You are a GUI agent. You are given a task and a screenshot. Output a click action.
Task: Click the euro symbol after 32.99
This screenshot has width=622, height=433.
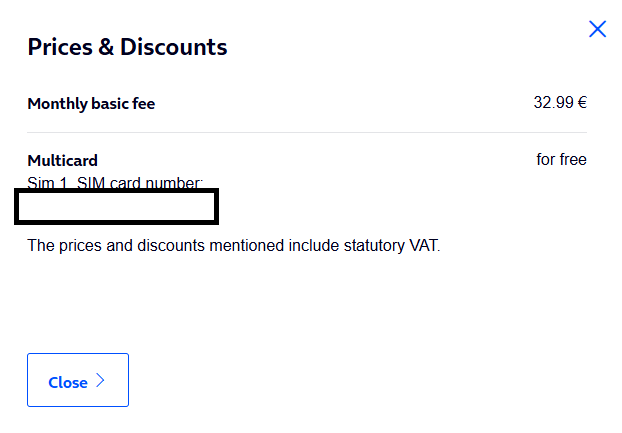582,103
